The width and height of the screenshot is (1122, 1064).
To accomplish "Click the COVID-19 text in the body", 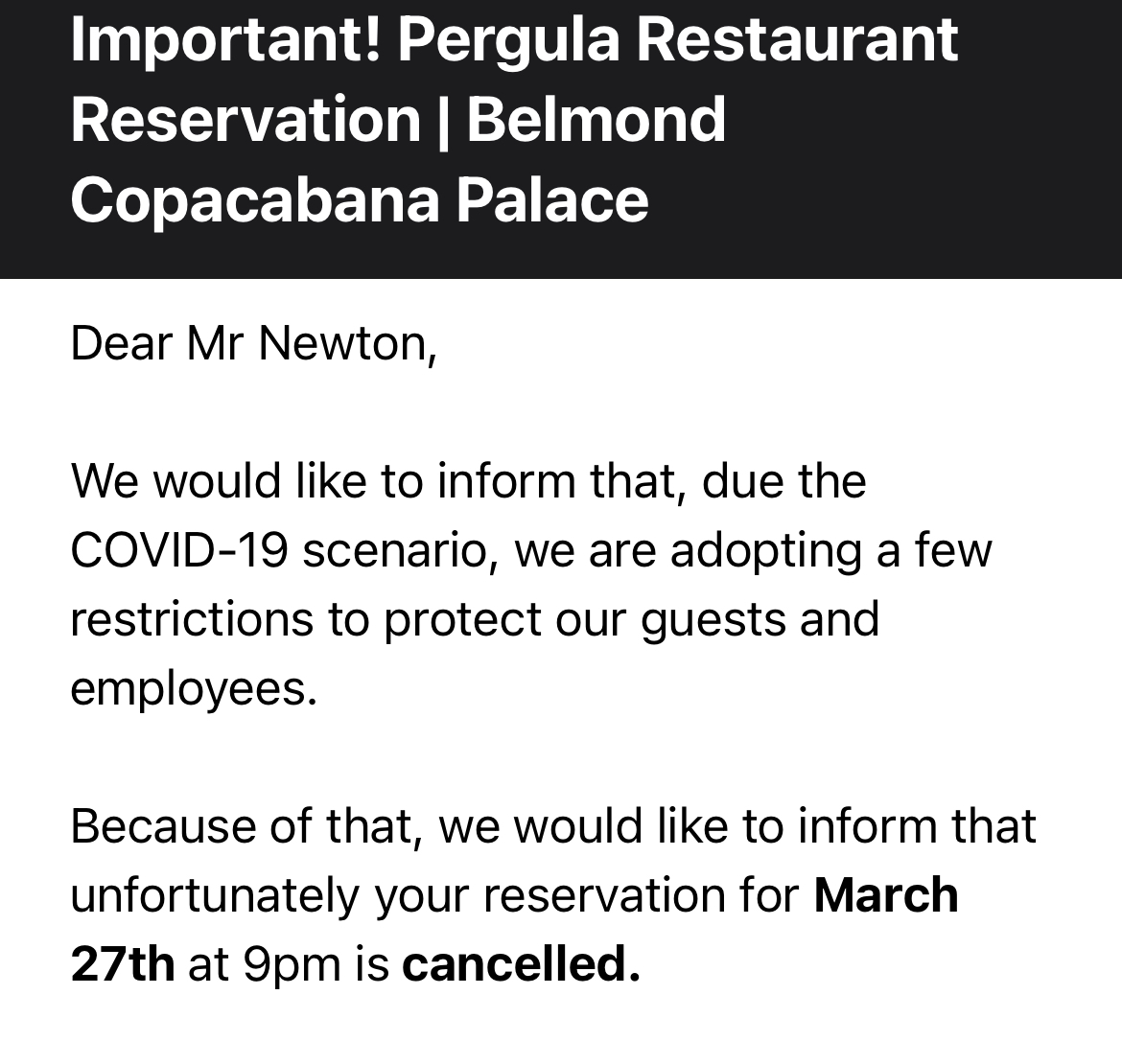I will tap(179, 550).
